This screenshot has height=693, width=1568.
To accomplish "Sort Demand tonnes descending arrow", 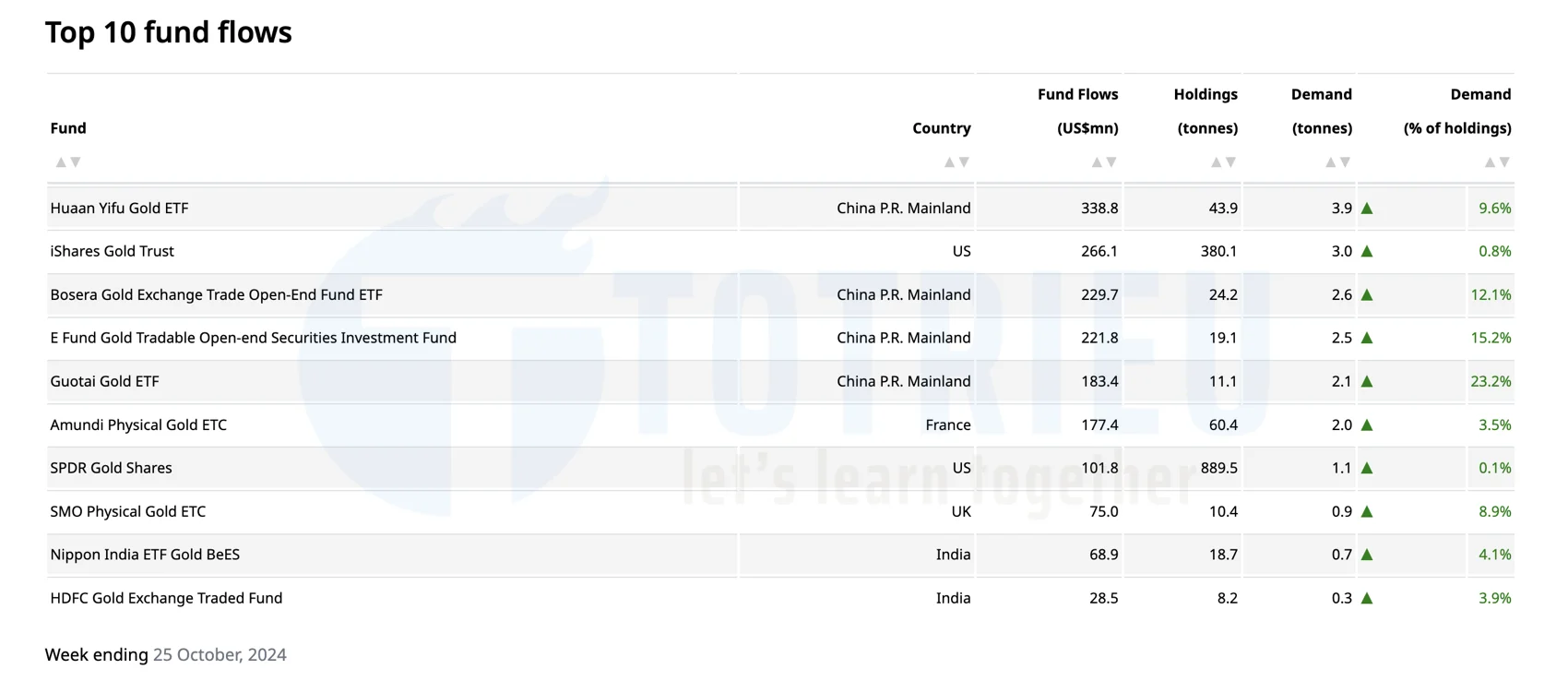I will point(1345,162).
